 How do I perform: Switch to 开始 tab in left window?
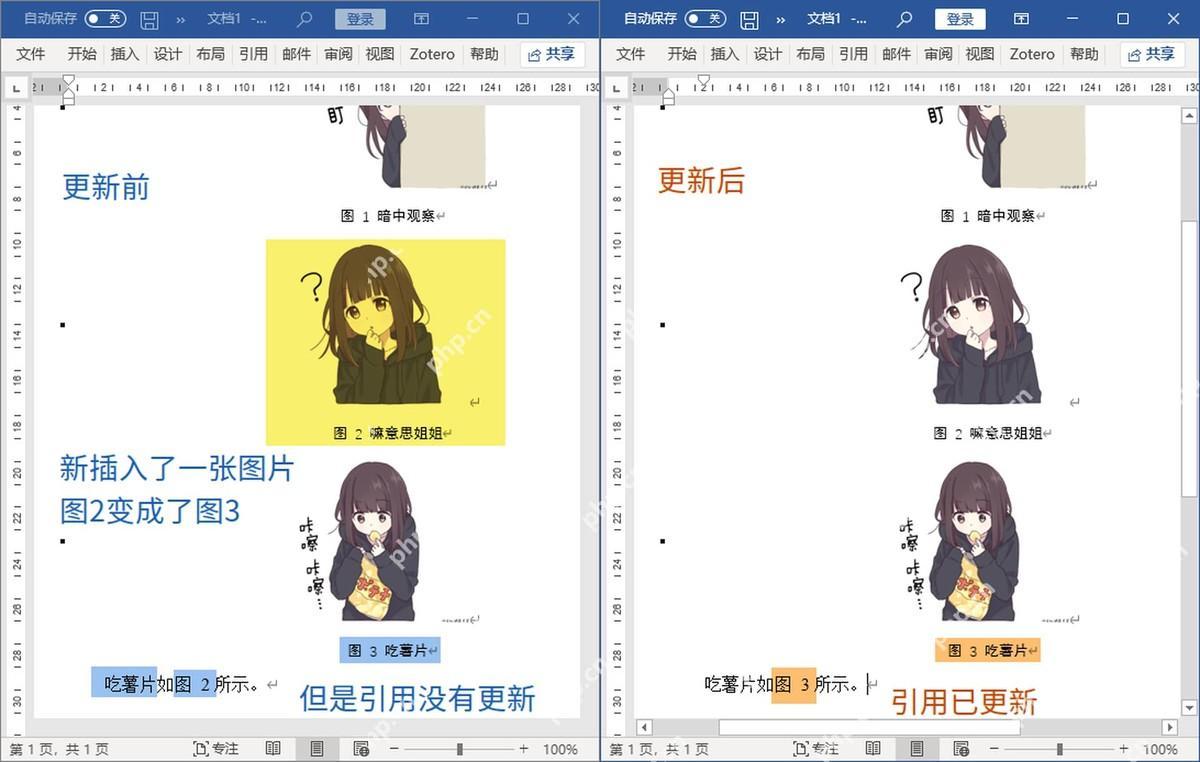click(x=82, y=54)
